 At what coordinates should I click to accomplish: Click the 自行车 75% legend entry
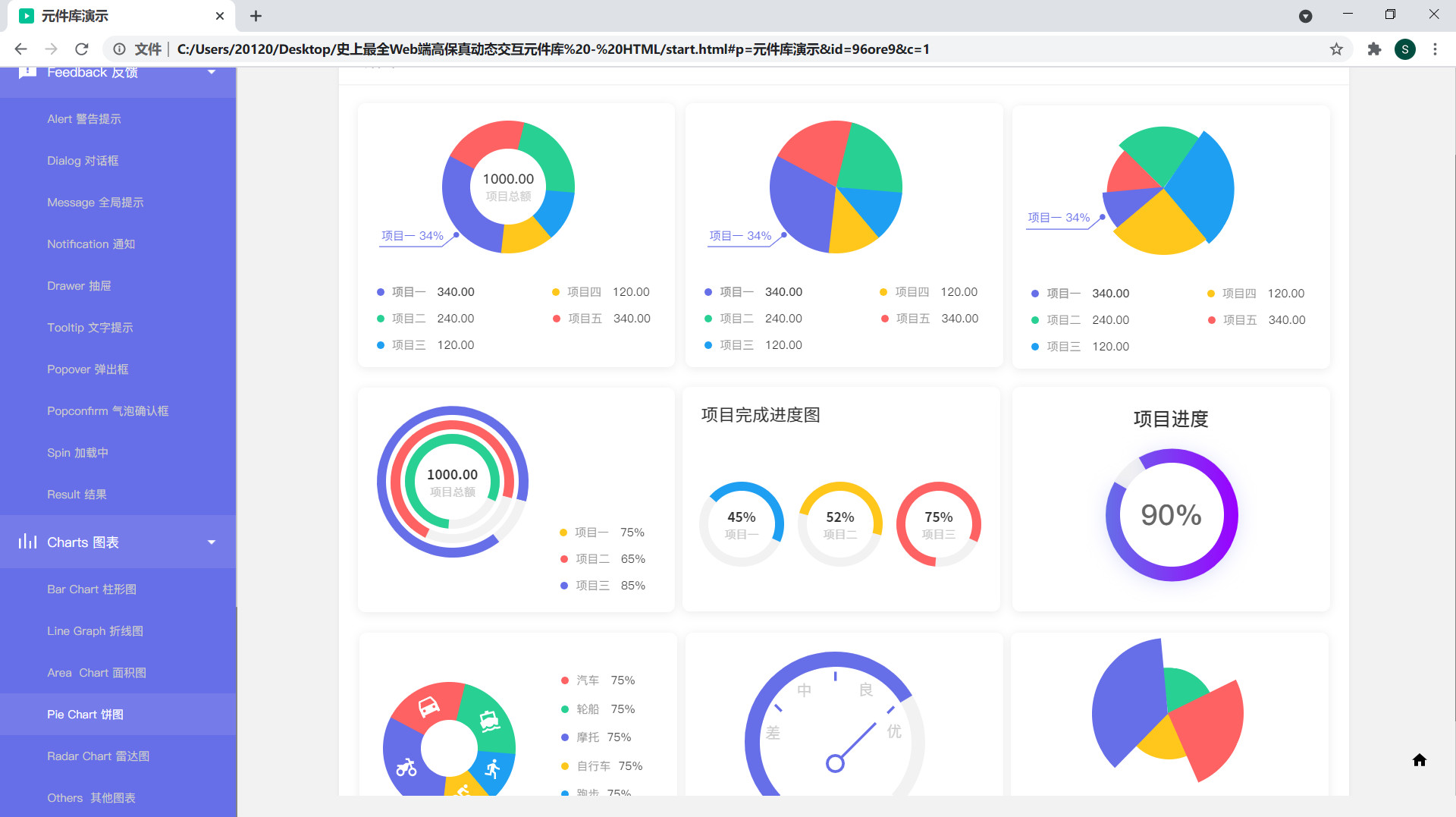pyautogui.click(x=601, y=766)
